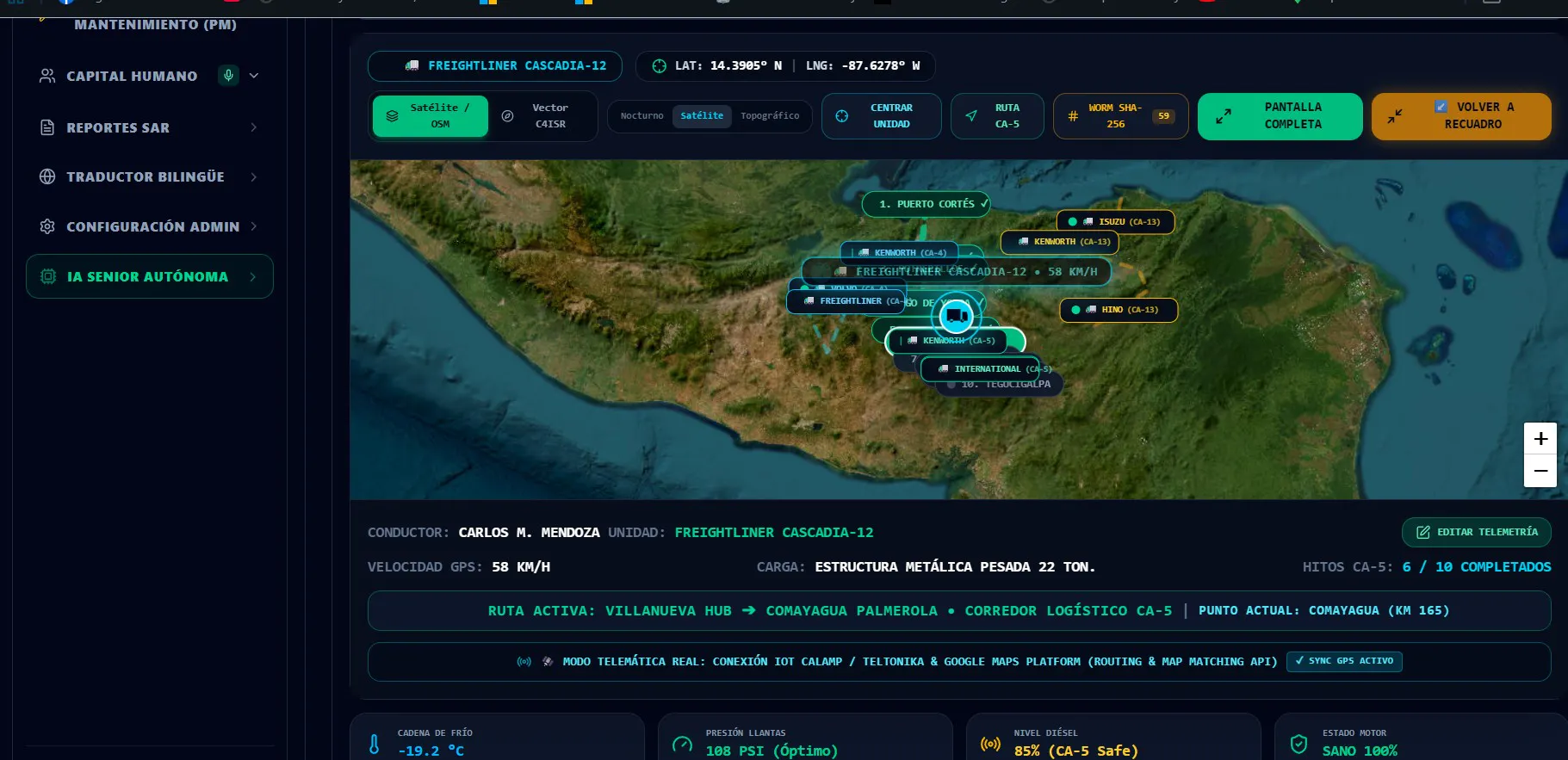The height and width of the screenshot is (760, 1568).
Task: Click the WORM SHA-256 button
Action: coord(1121,116)
